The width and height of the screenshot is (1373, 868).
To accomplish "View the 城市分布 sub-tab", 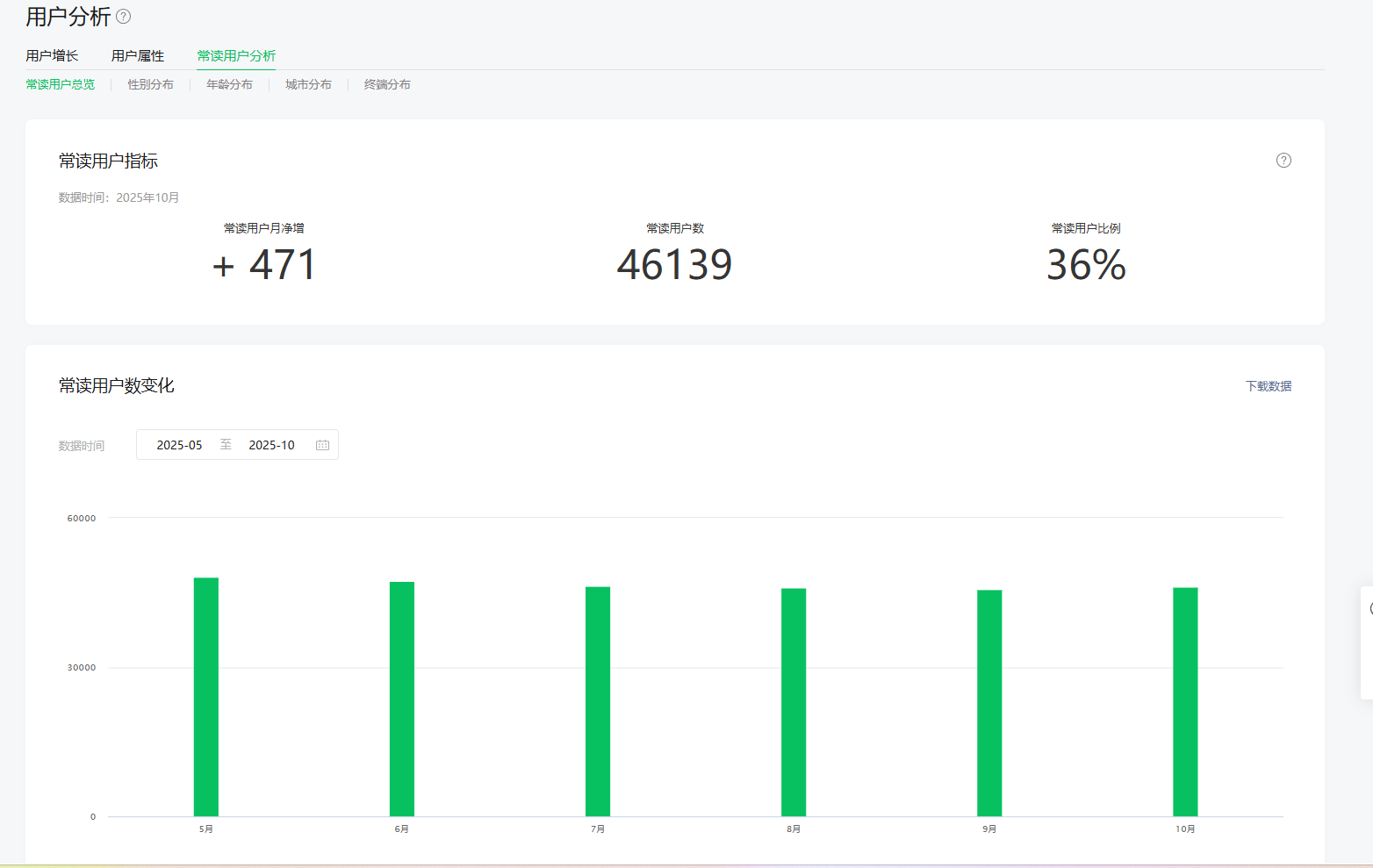I will [308, 85].
